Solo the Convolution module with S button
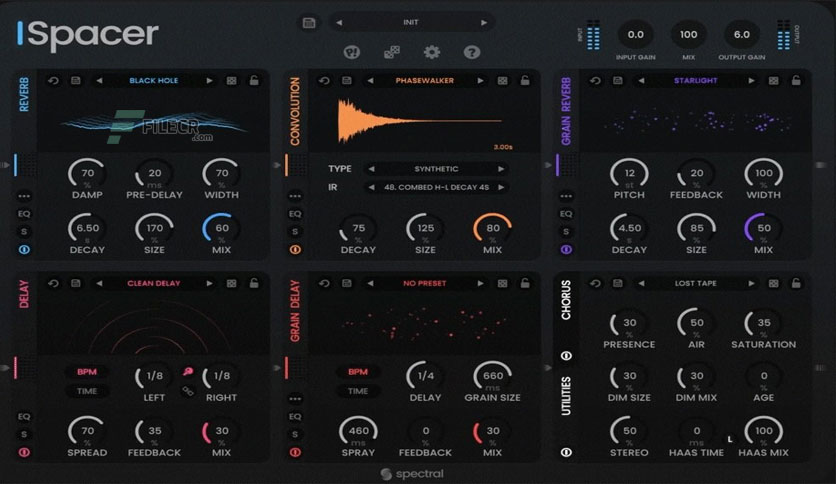This screenshot has width=836, height=484. coord(295,232)
